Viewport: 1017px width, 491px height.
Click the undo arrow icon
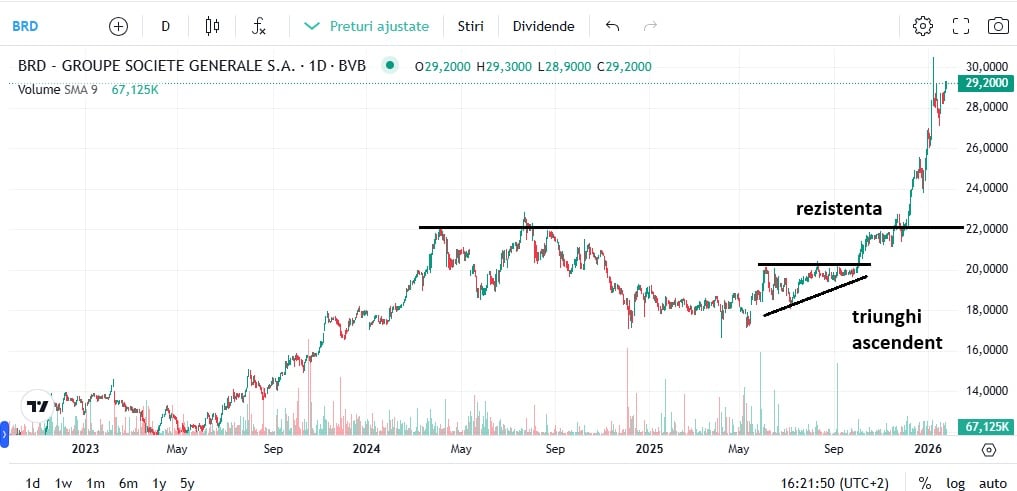612,26
